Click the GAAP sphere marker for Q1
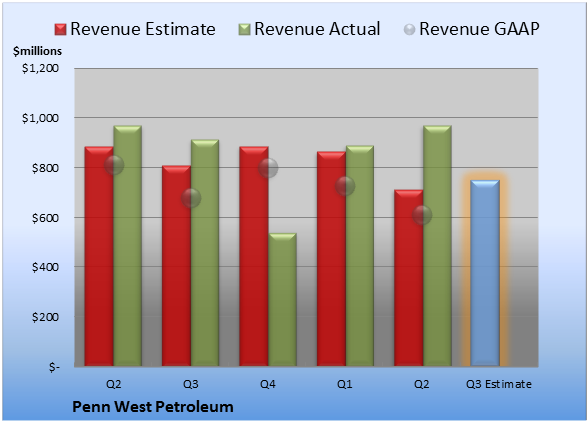Screen dimensions: 588x422 [345, 186]
